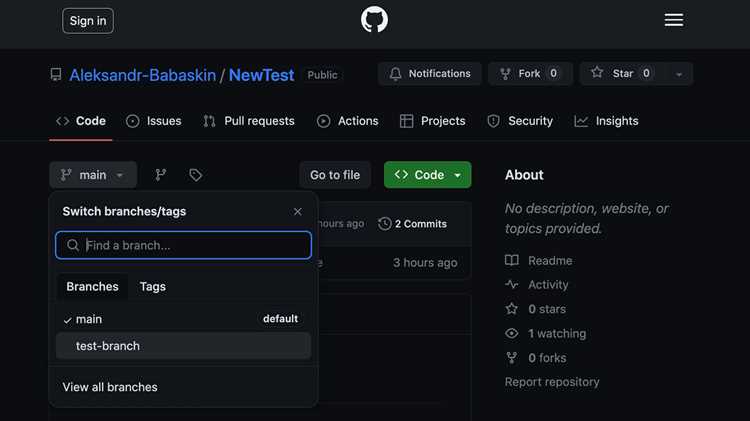Focus the Find a branch search field
This screenshot has width=750, height=421.
[183, 245]
